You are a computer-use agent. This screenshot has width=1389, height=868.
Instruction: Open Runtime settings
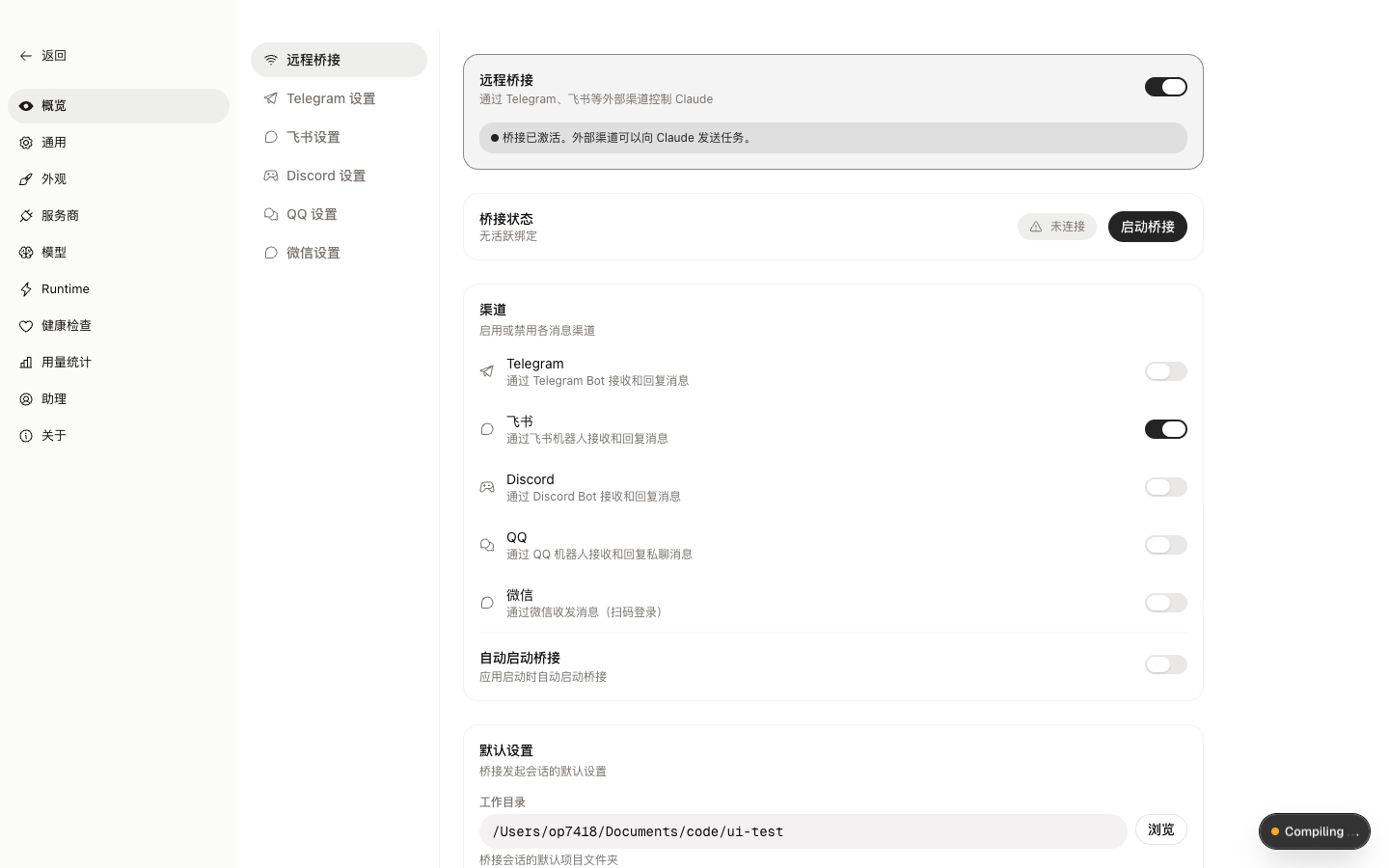pos(119,289)
